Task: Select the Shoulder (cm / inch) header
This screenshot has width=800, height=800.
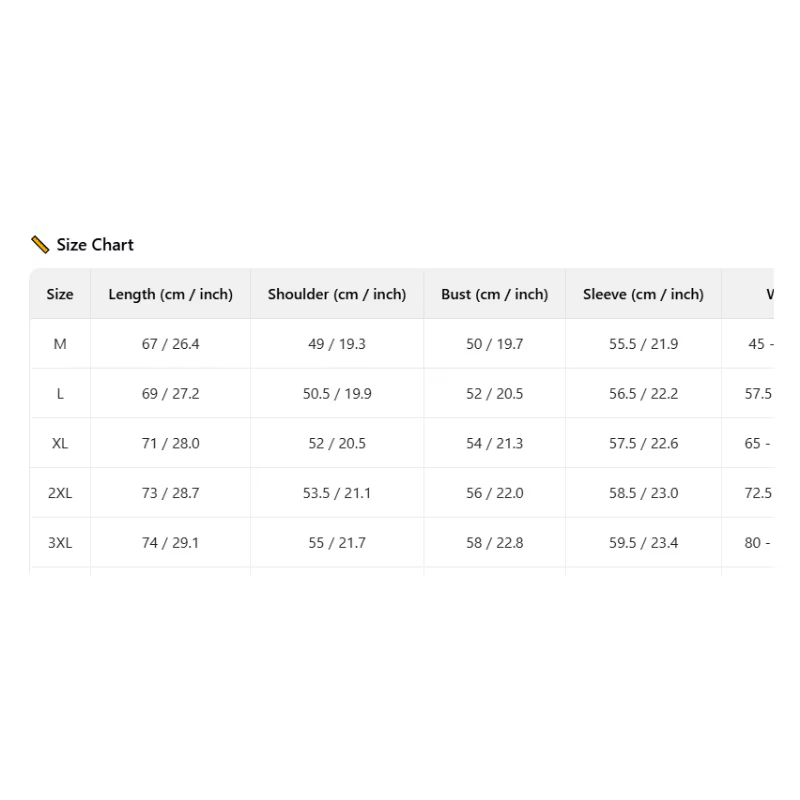Action: click(337, 294)
